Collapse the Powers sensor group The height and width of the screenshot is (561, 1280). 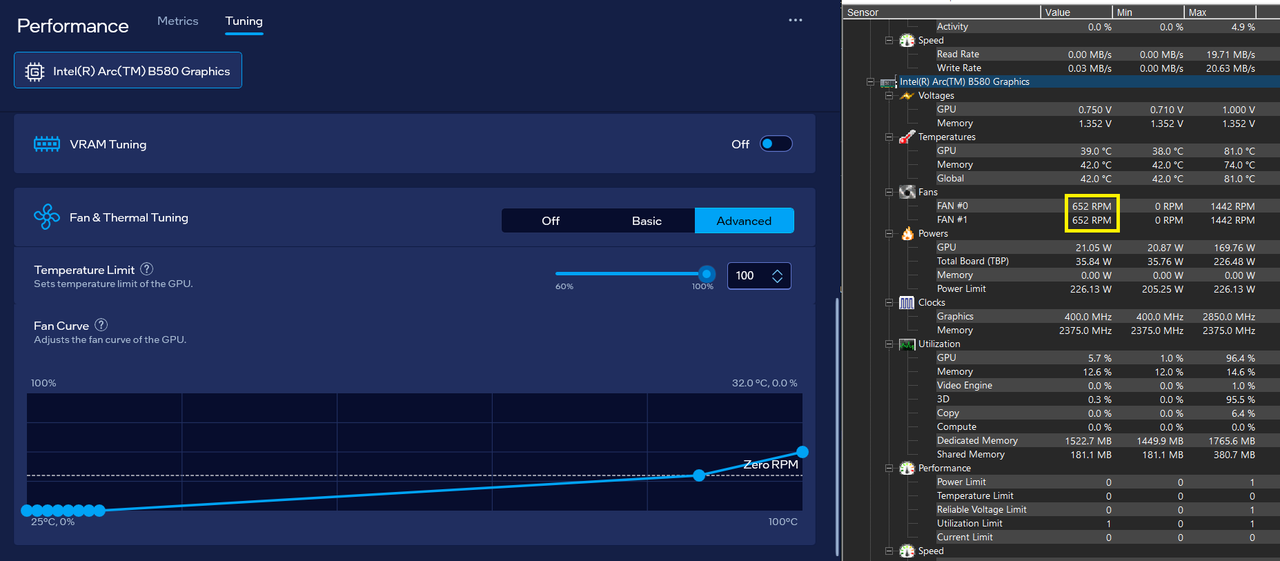pos(890,233)
